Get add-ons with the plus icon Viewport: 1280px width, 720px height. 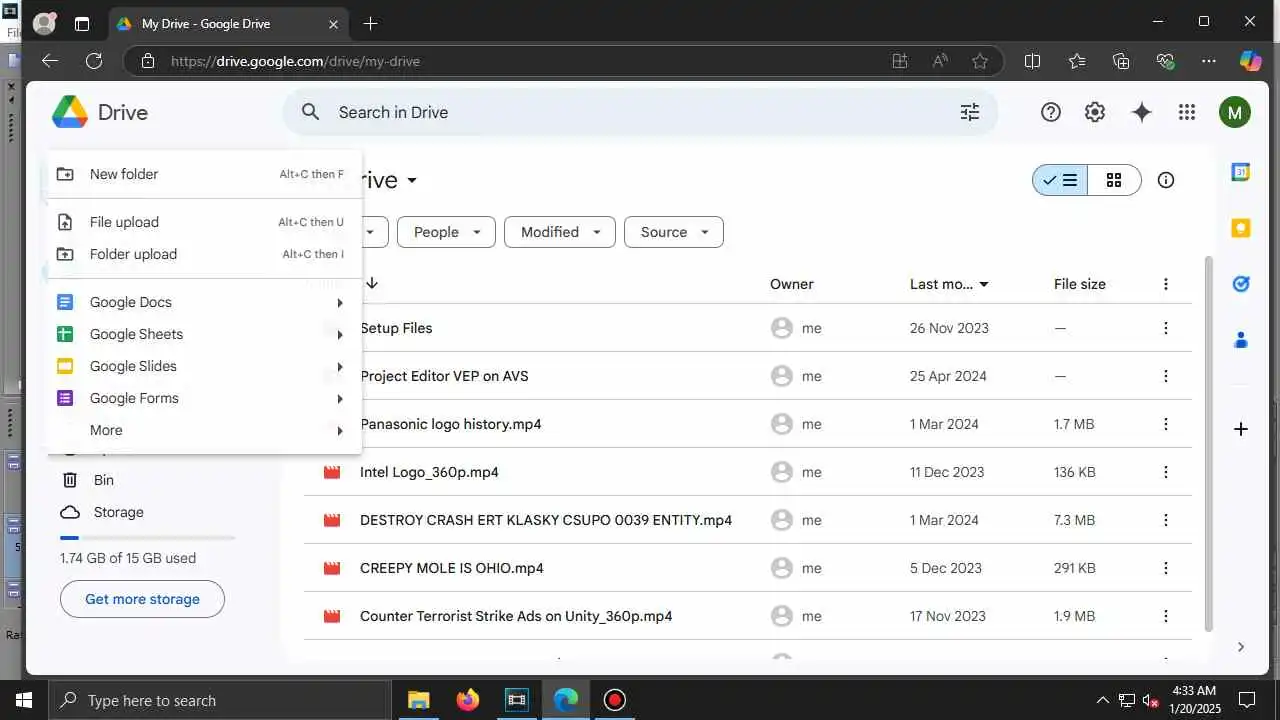click(x=1241, y=429)
